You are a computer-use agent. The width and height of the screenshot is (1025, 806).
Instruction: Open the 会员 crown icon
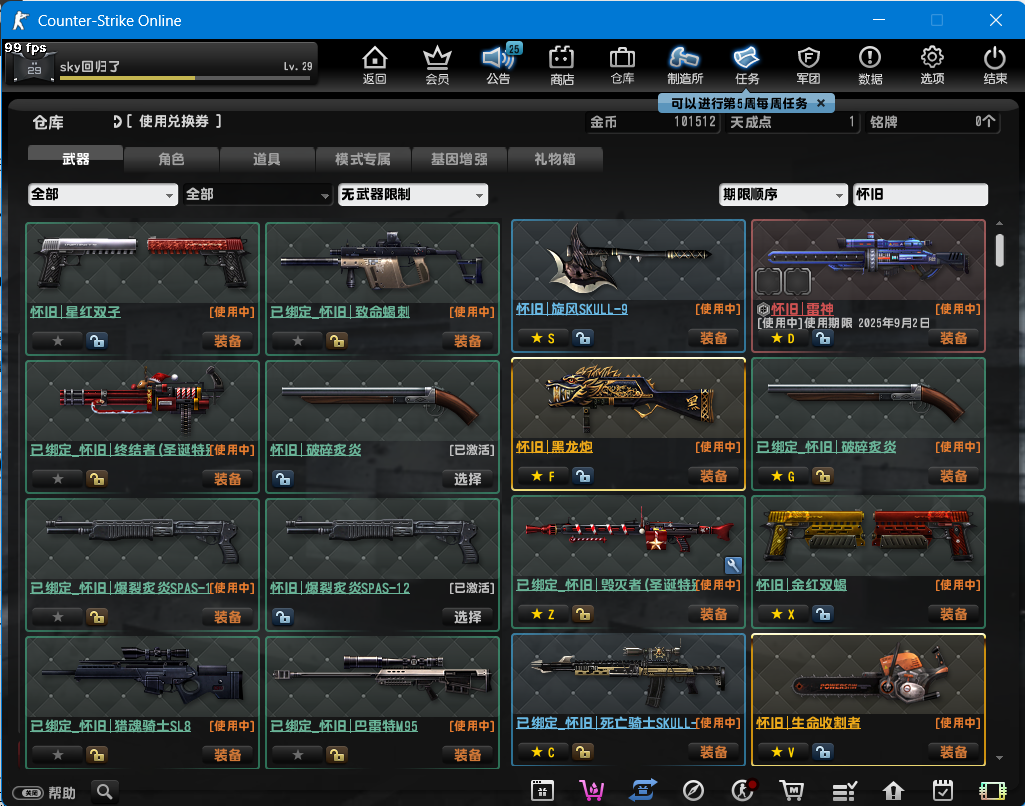point(437,65)
